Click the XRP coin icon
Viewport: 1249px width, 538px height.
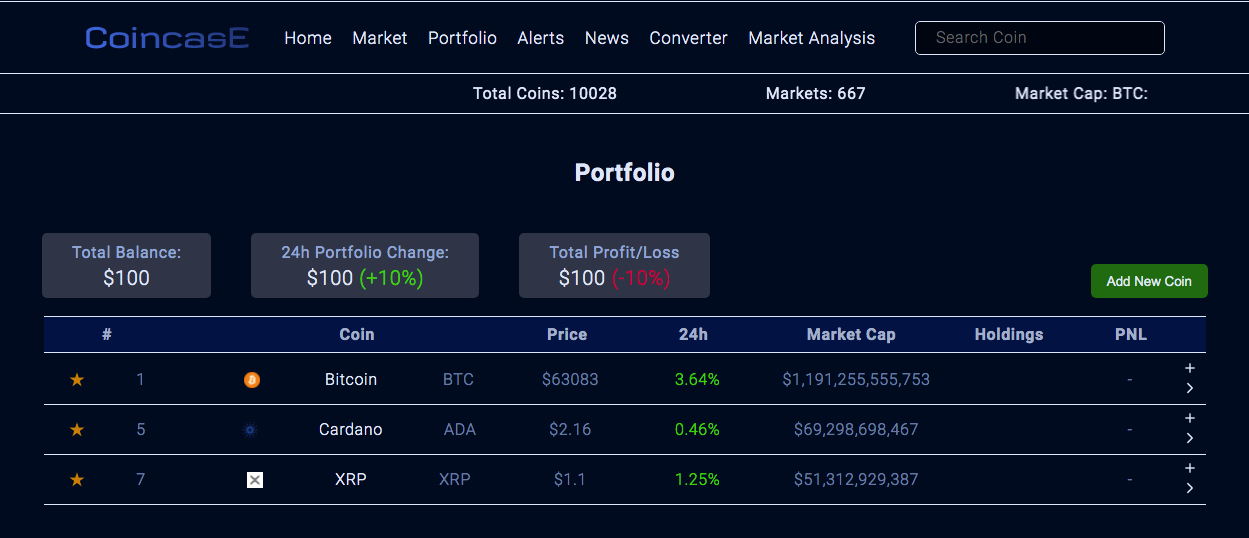255,480
